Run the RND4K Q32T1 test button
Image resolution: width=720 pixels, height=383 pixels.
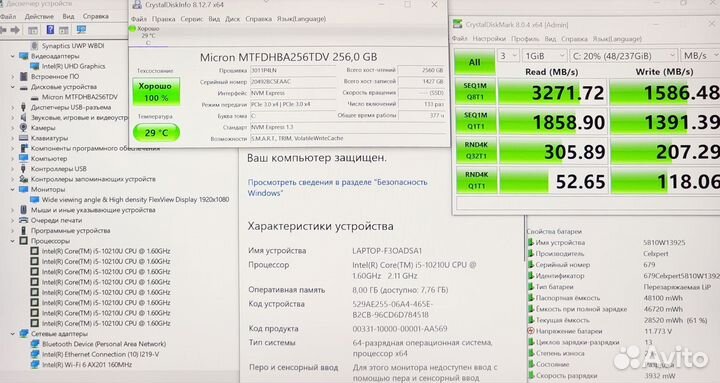(476, 151)
